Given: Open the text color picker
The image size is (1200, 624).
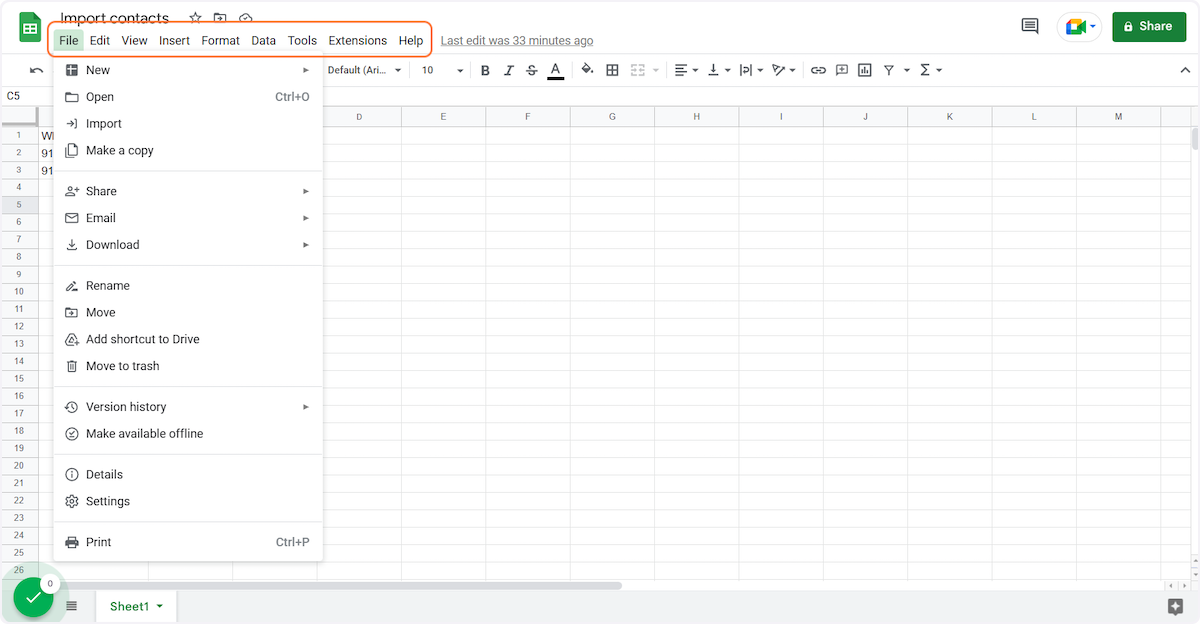Looking at the screenshot, I should [555, 70].
